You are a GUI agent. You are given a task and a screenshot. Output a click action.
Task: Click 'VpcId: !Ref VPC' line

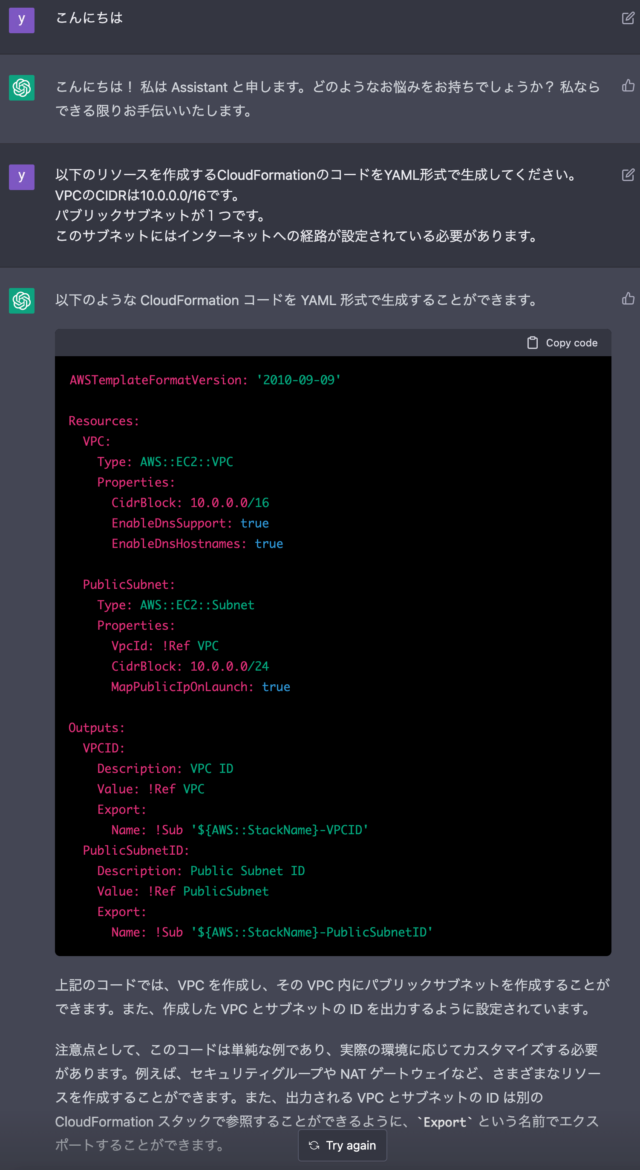165,645
